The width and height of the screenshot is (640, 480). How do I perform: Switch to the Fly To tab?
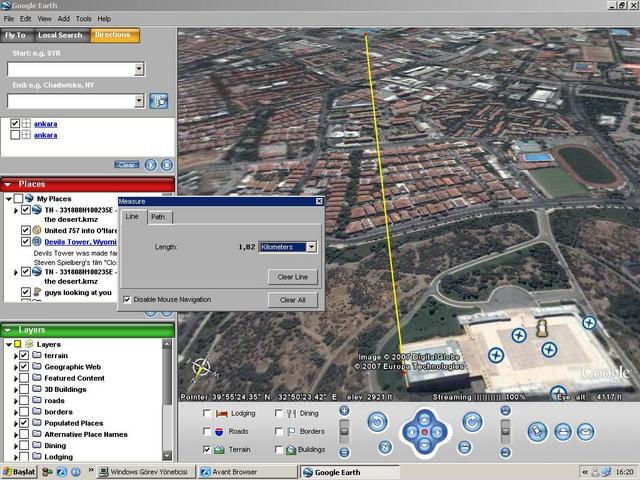16,35
